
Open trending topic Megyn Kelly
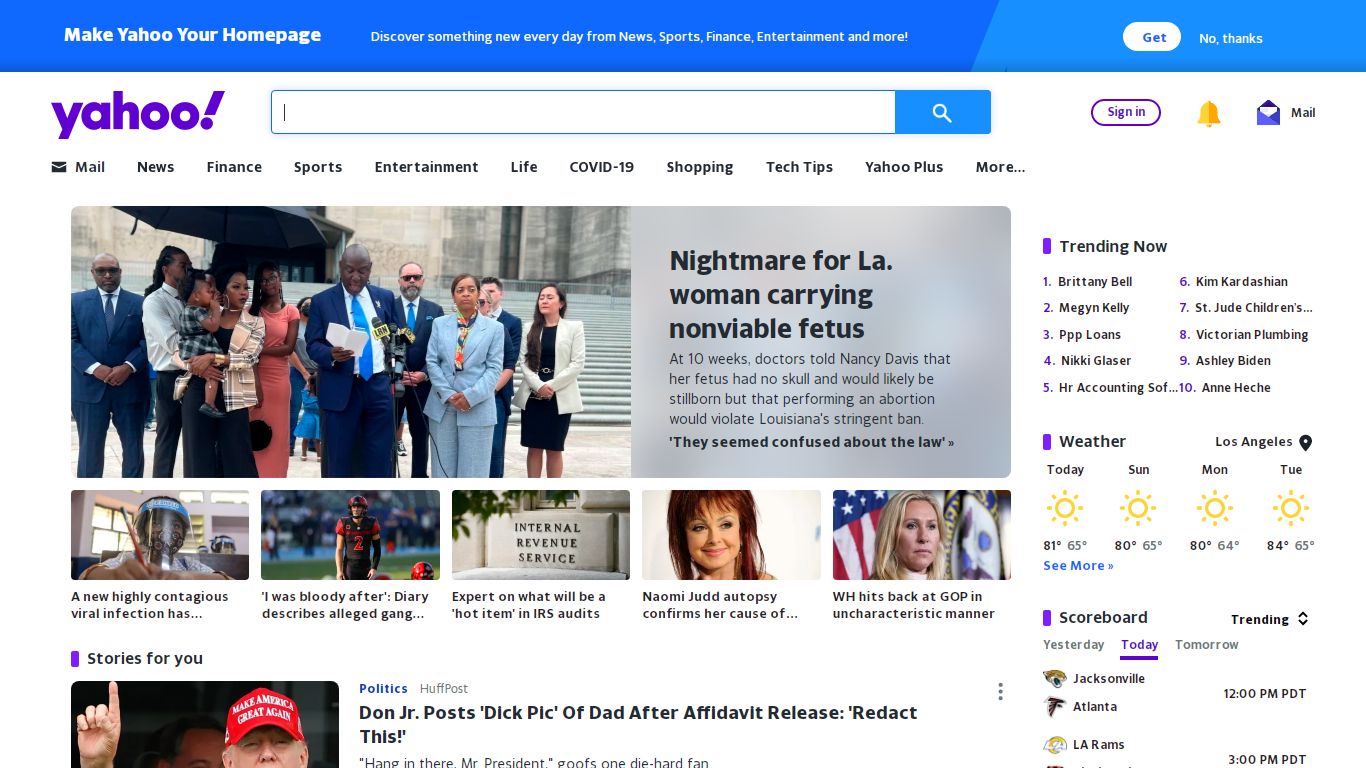1094,308
